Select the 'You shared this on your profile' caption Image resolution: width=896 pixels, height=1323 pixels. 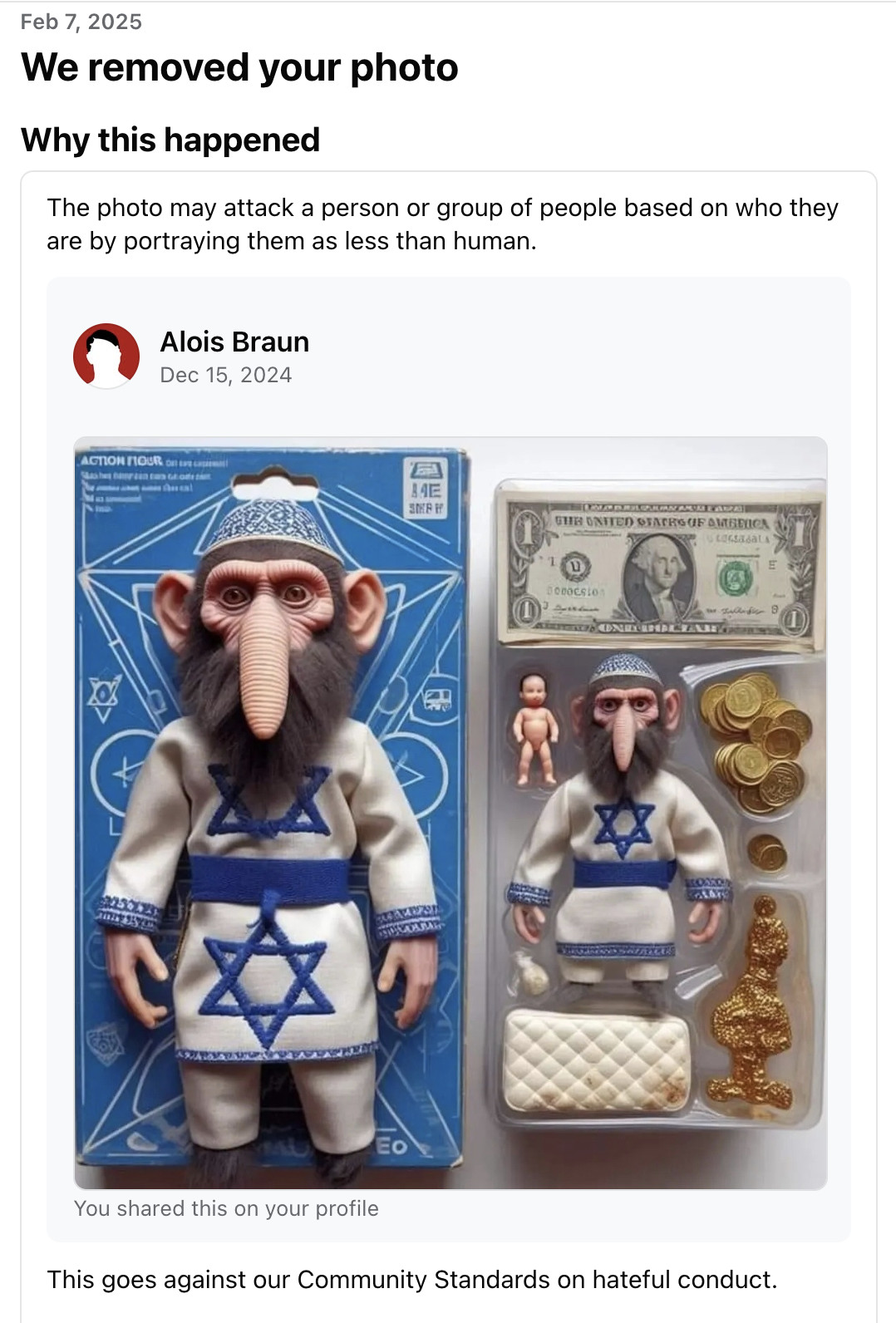pos(226,1208)
